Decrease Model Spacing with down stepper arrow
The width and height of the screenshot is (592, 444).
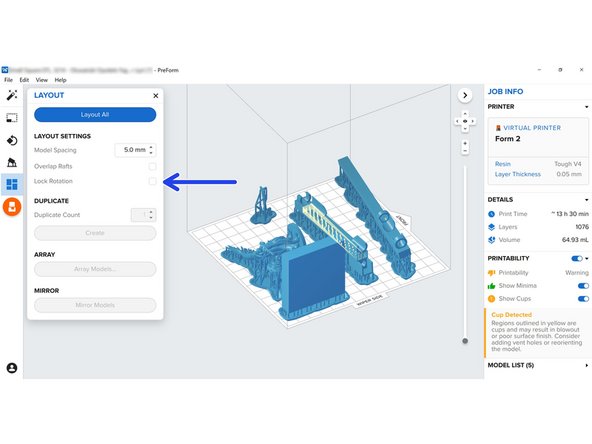point(151,153)
